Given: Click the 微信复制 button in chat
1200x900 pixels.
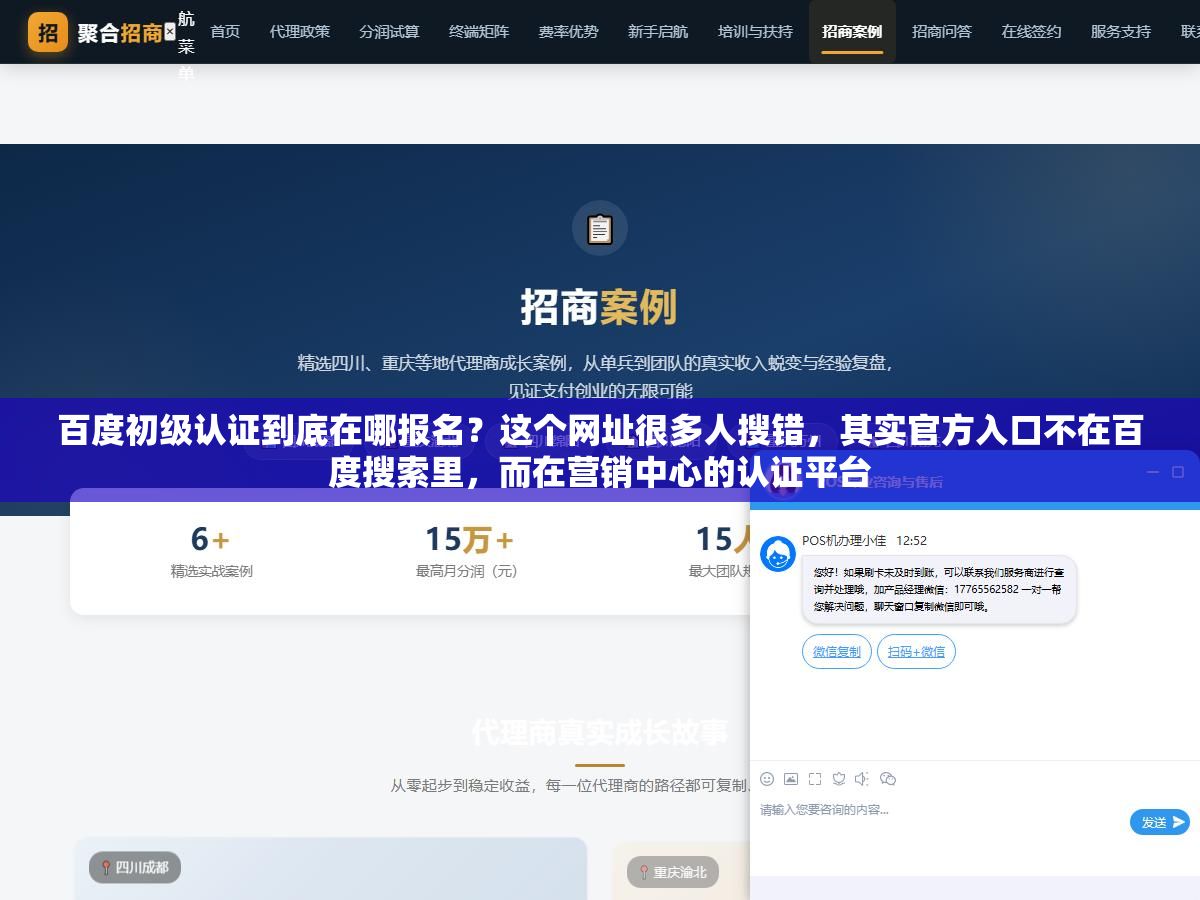Looking at the screenshot, I should pyautogui.click(x=837, y=652).
